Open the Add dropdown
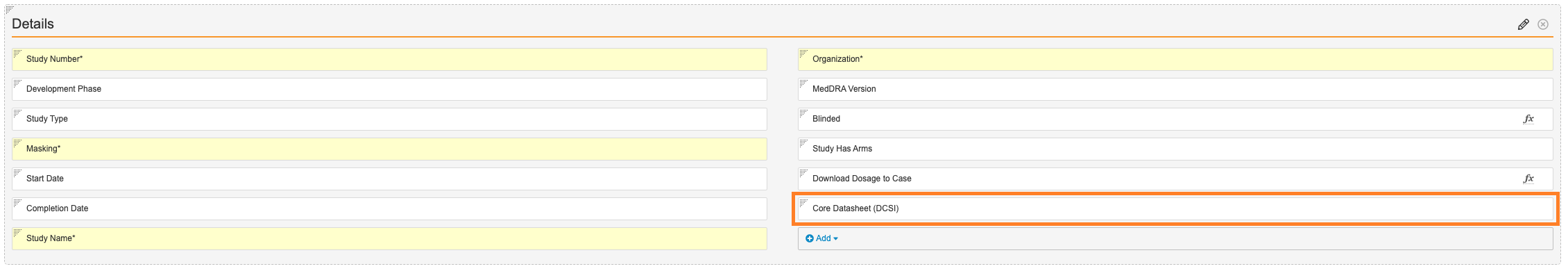The image size is (1568, 271). (822, 238)
